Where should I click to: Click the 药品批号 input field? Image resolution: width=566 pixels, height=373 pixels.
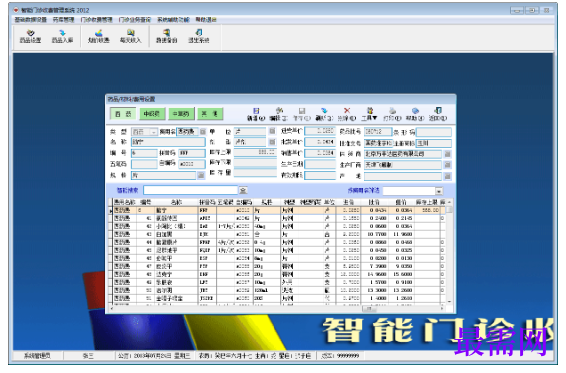pos(378,132)
